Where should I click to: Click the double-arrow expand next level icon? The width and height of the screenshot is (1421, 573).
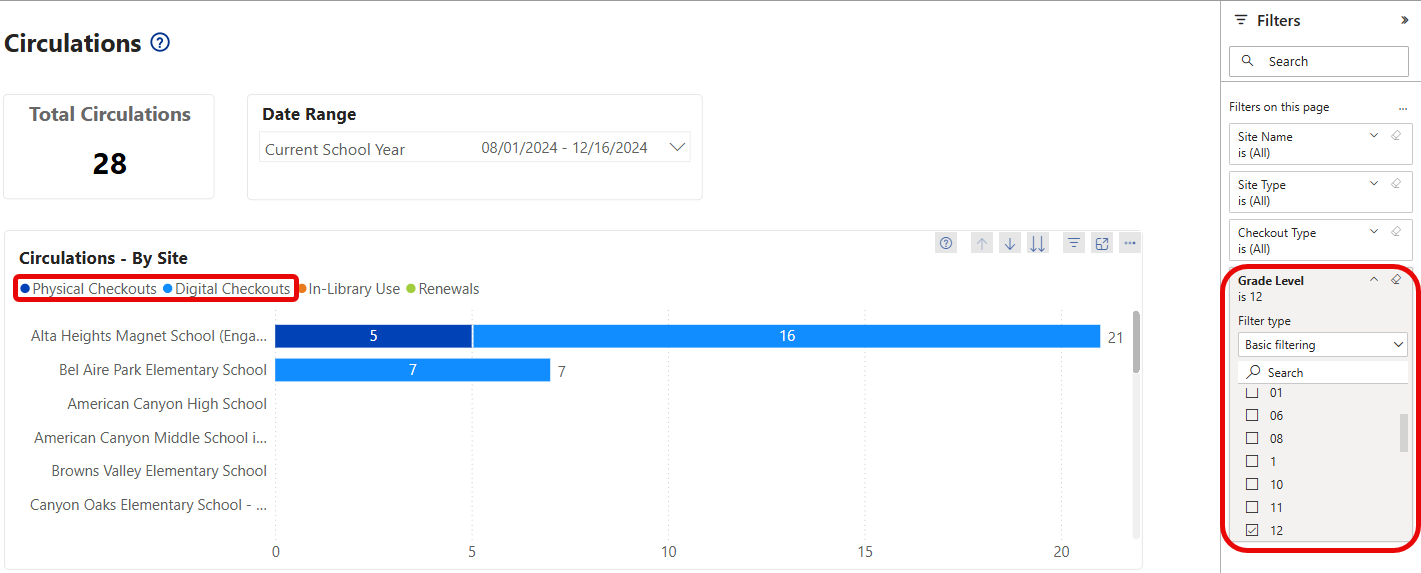coord(1038,243)
